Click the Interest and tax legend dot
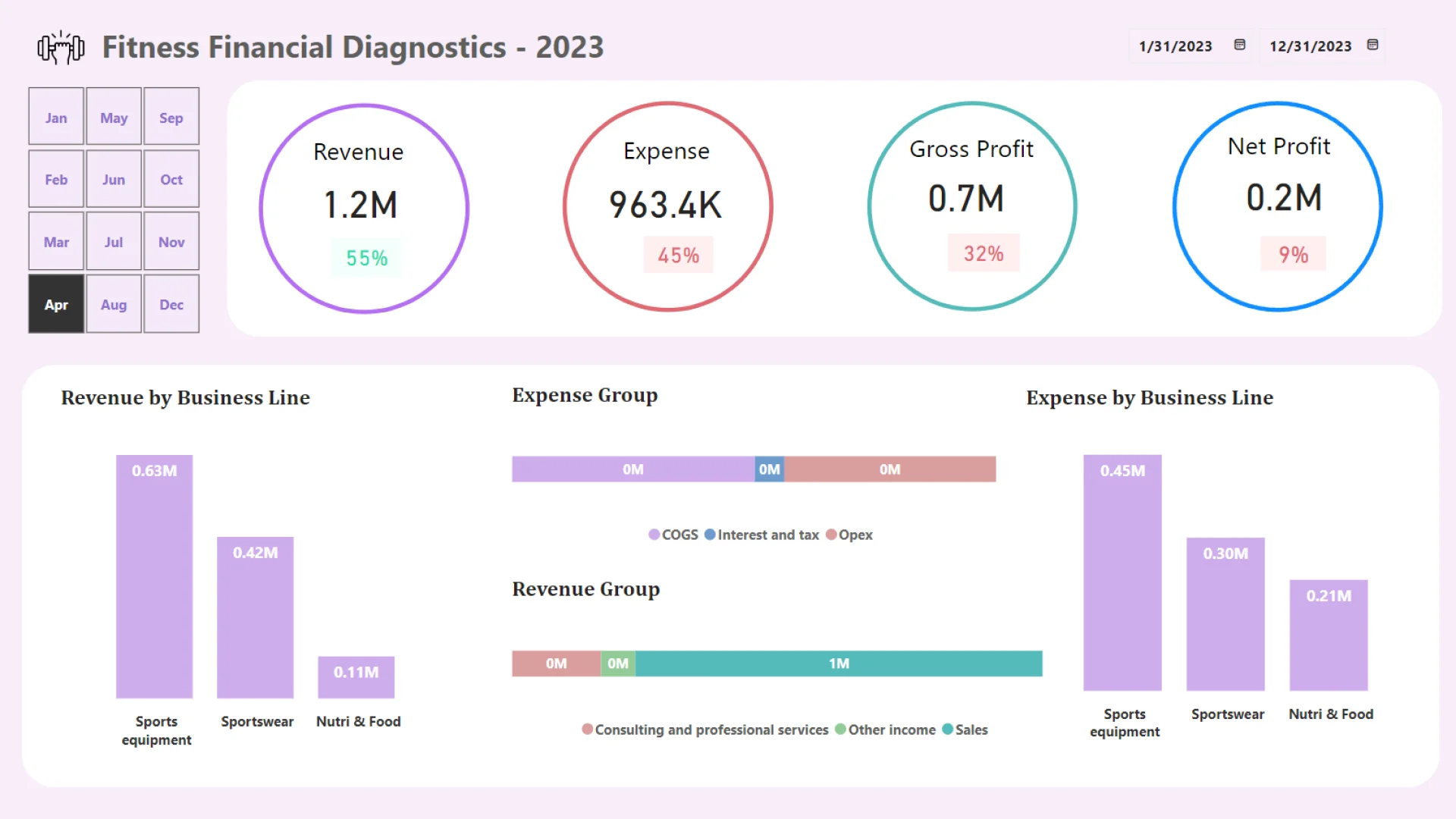Image resolution: width=1456 pixels, height=819 pixels. [x=710, y=535]
